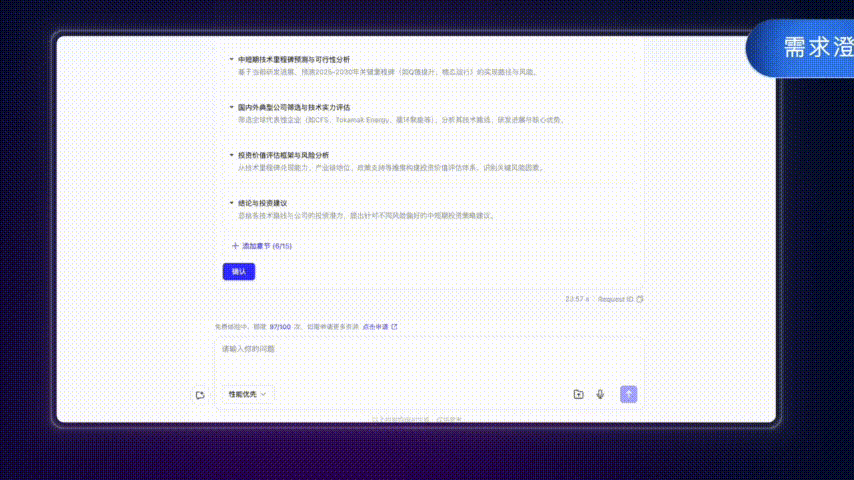Click the upload file folder icon
The height and width of the screenshot is (480, 854).
click(578, 394)
